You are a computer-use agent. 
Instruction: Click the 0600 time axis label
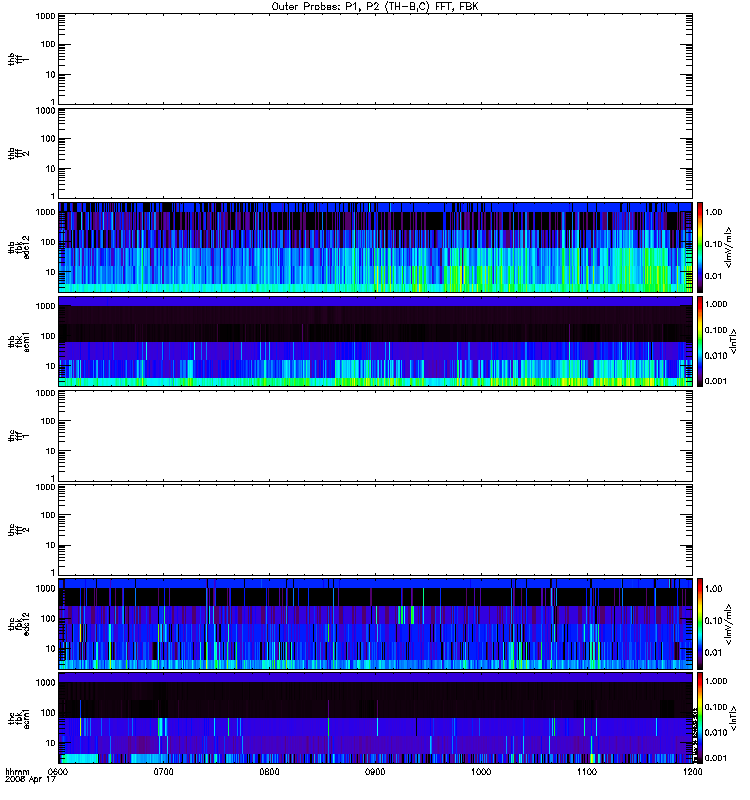58,772
